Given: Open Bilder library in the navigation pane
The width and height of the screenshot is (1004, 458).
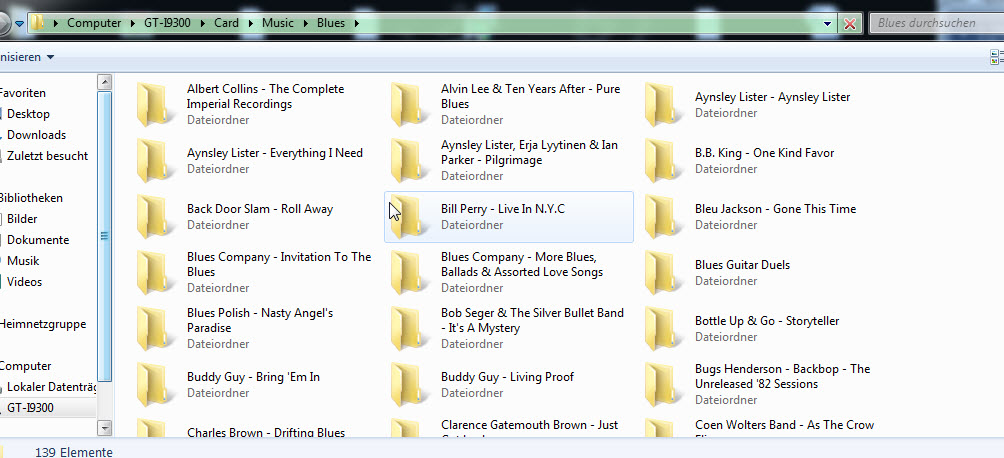Looking at the screenshot, I should (x=22, y=219).
